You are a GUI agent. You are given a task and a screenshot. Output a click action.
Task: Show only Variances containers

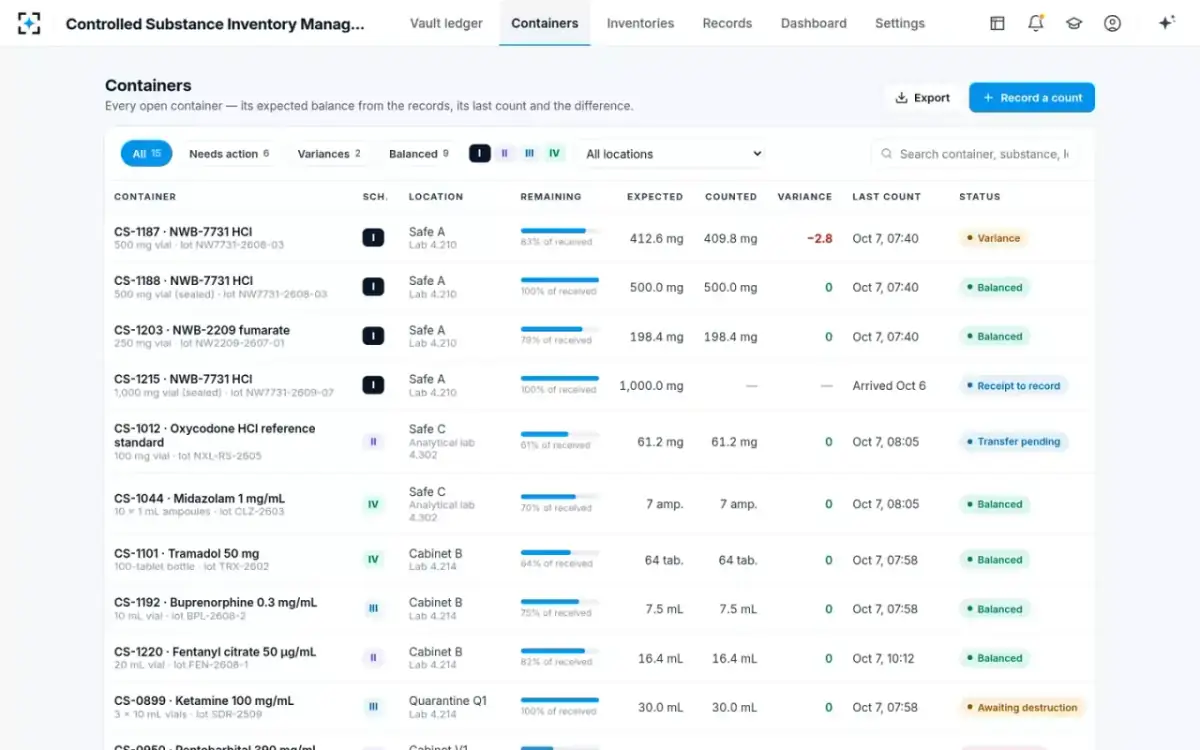[329, 153]
